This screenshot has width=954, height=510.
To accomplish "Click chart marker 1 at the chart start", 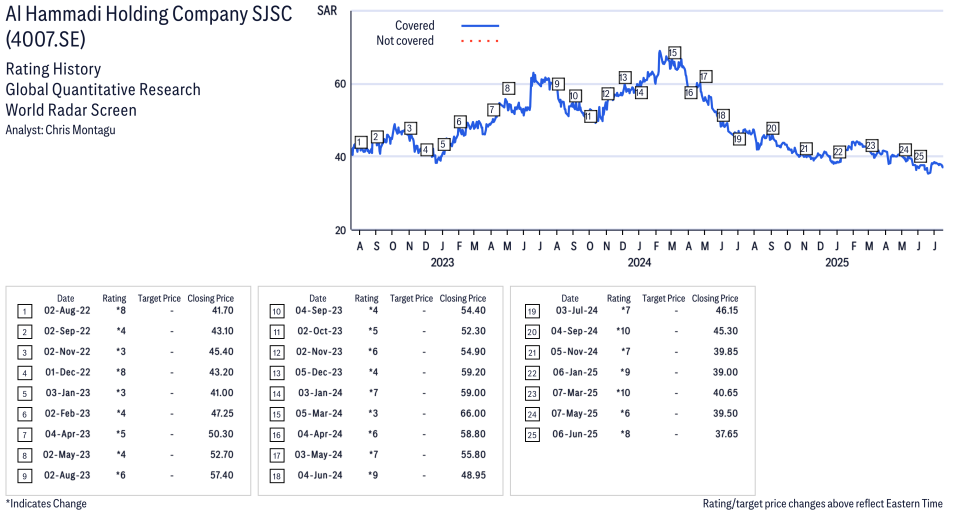I will (360, 142).
